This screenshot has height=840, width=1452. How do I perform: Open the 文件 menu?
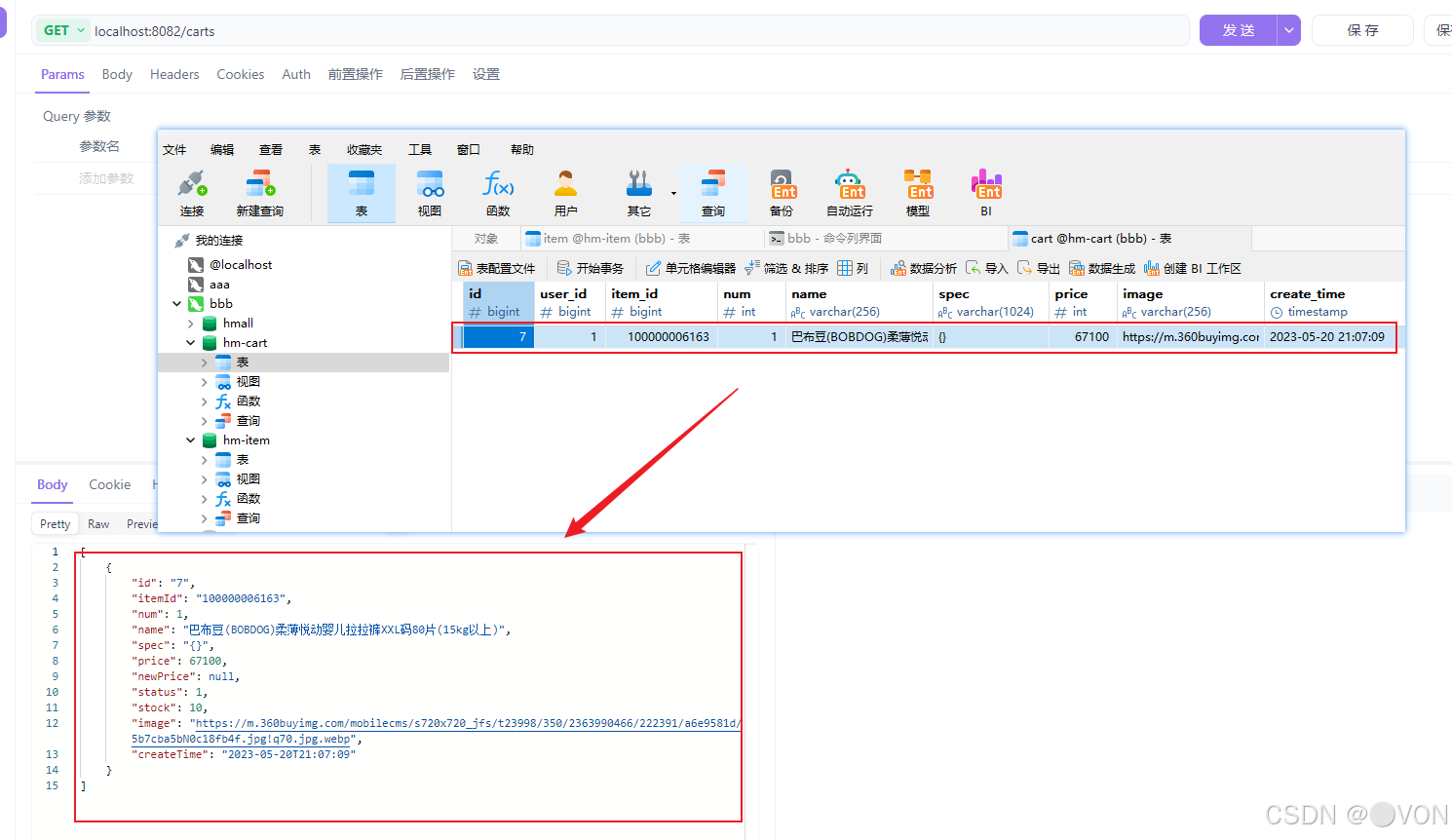coord(174,149)
